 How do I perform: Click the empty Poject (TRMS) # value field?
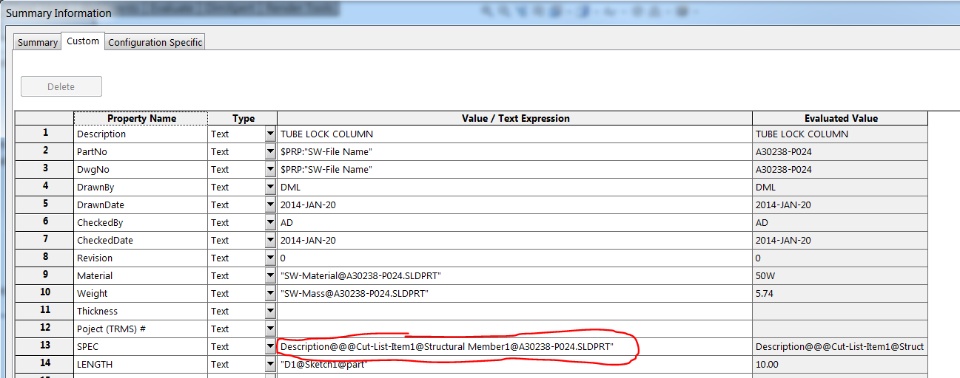515,329
